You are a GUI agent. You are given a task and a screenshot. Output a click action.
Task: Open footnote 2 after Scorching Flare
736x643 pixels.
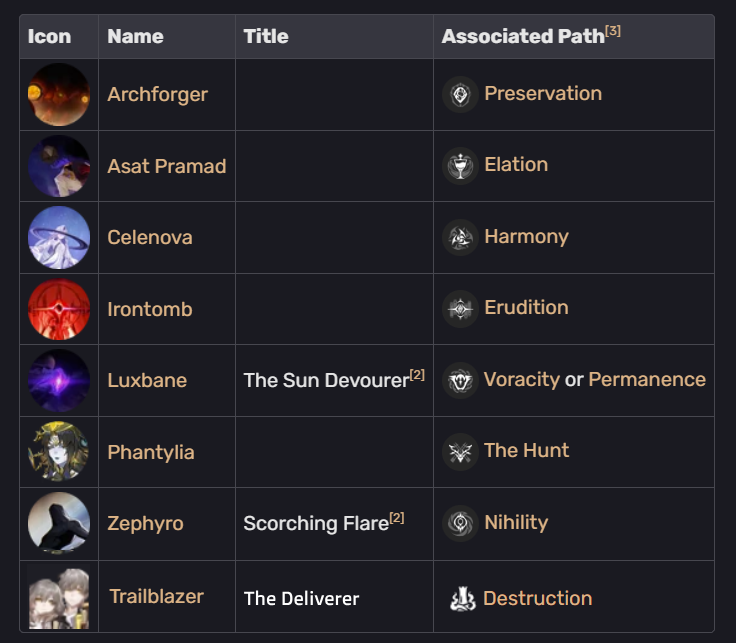(397, 518)
